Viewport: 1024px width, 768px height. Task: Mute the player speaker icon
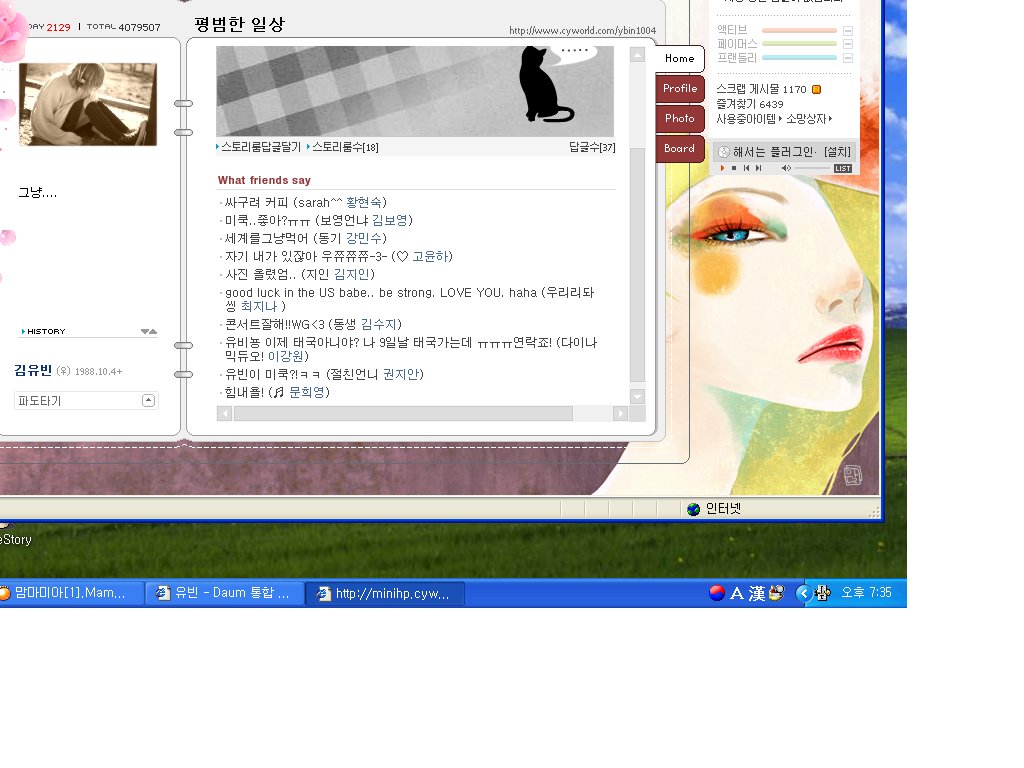click(786, 168)
